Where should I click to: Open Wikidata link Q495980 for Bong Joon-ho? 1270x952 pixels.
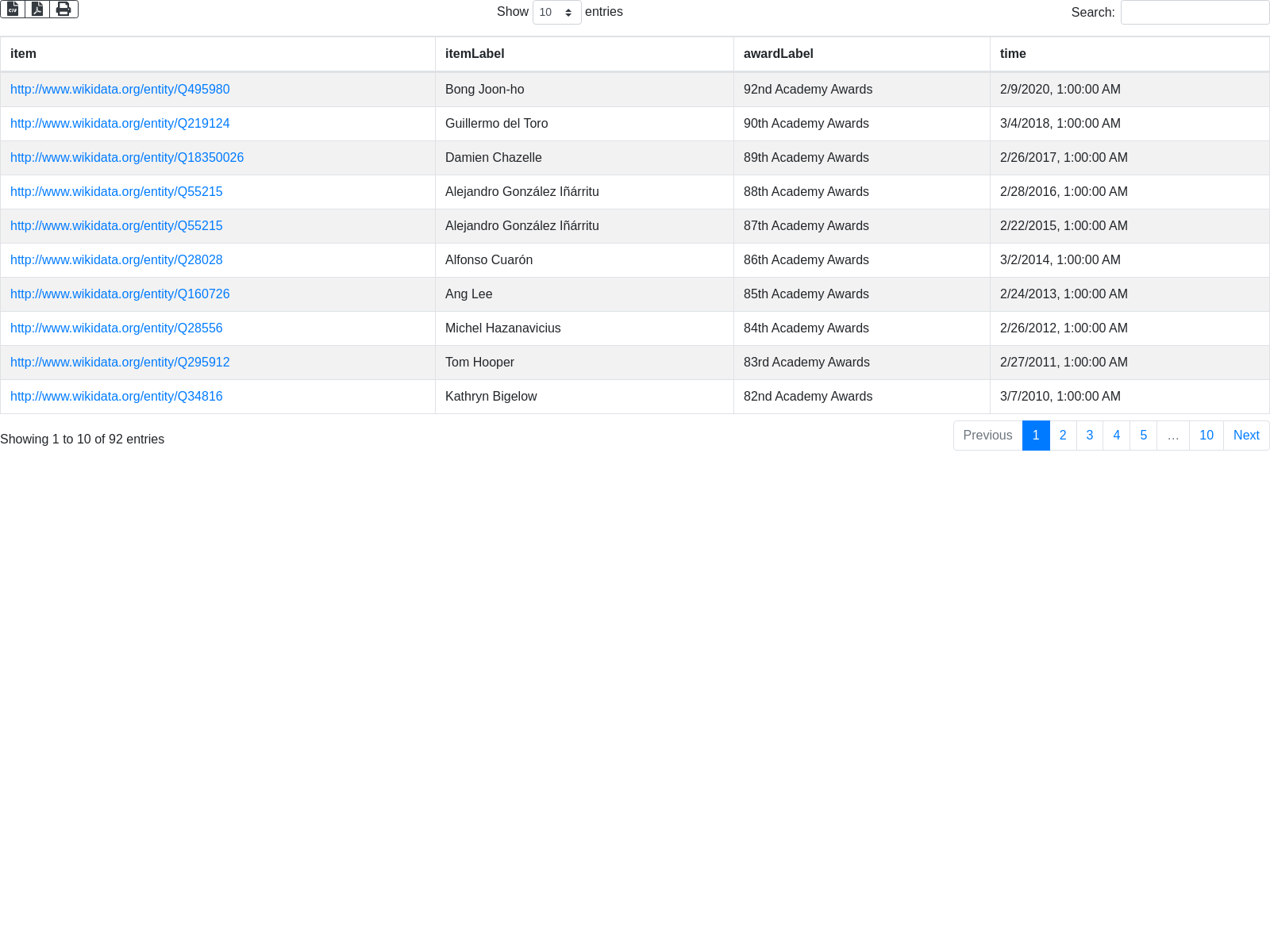pyautogui.click(x=120, y=90)
